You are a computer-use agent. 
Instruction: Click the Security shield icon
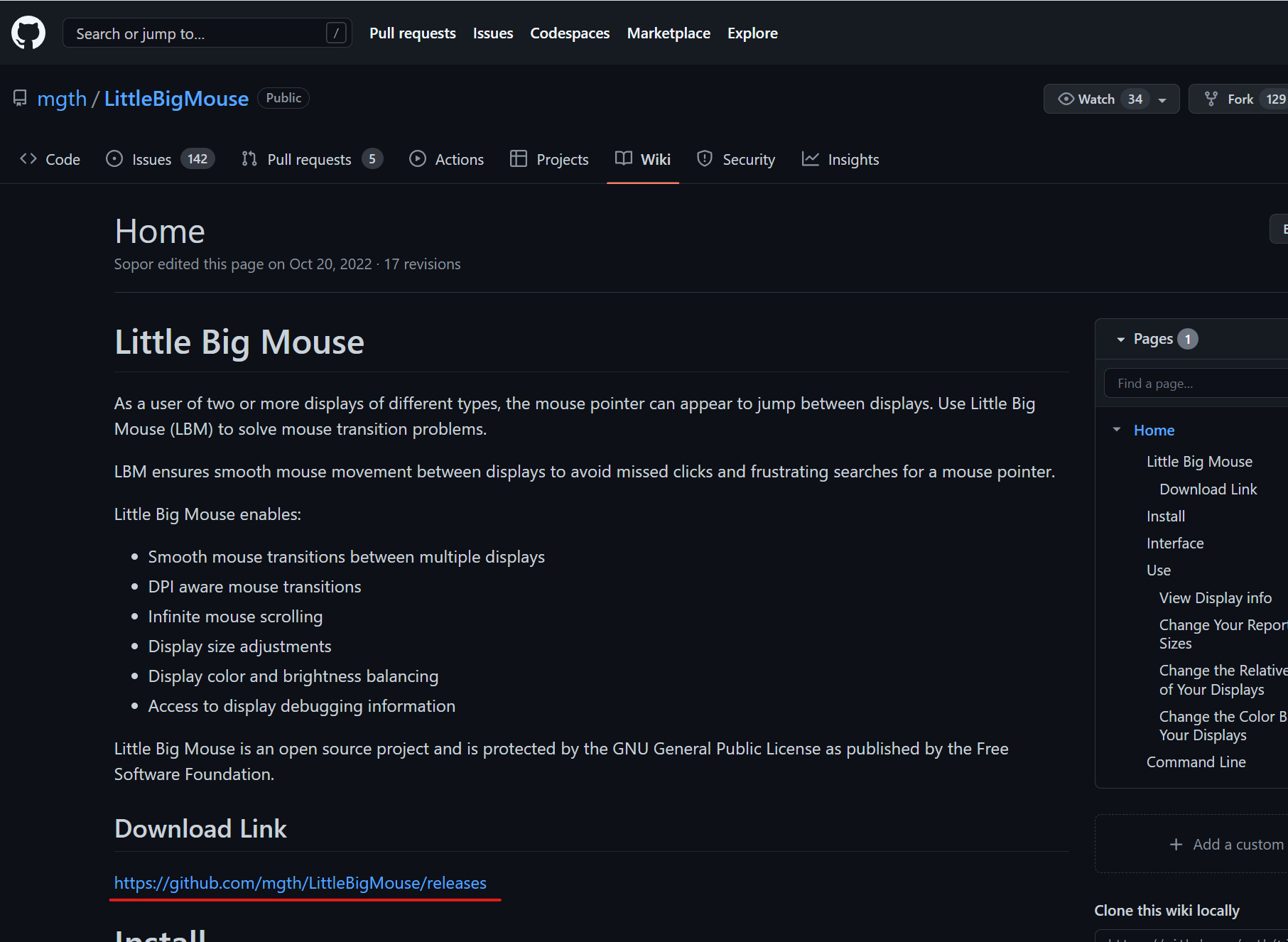pyautogui.click(x=705, y=159)
